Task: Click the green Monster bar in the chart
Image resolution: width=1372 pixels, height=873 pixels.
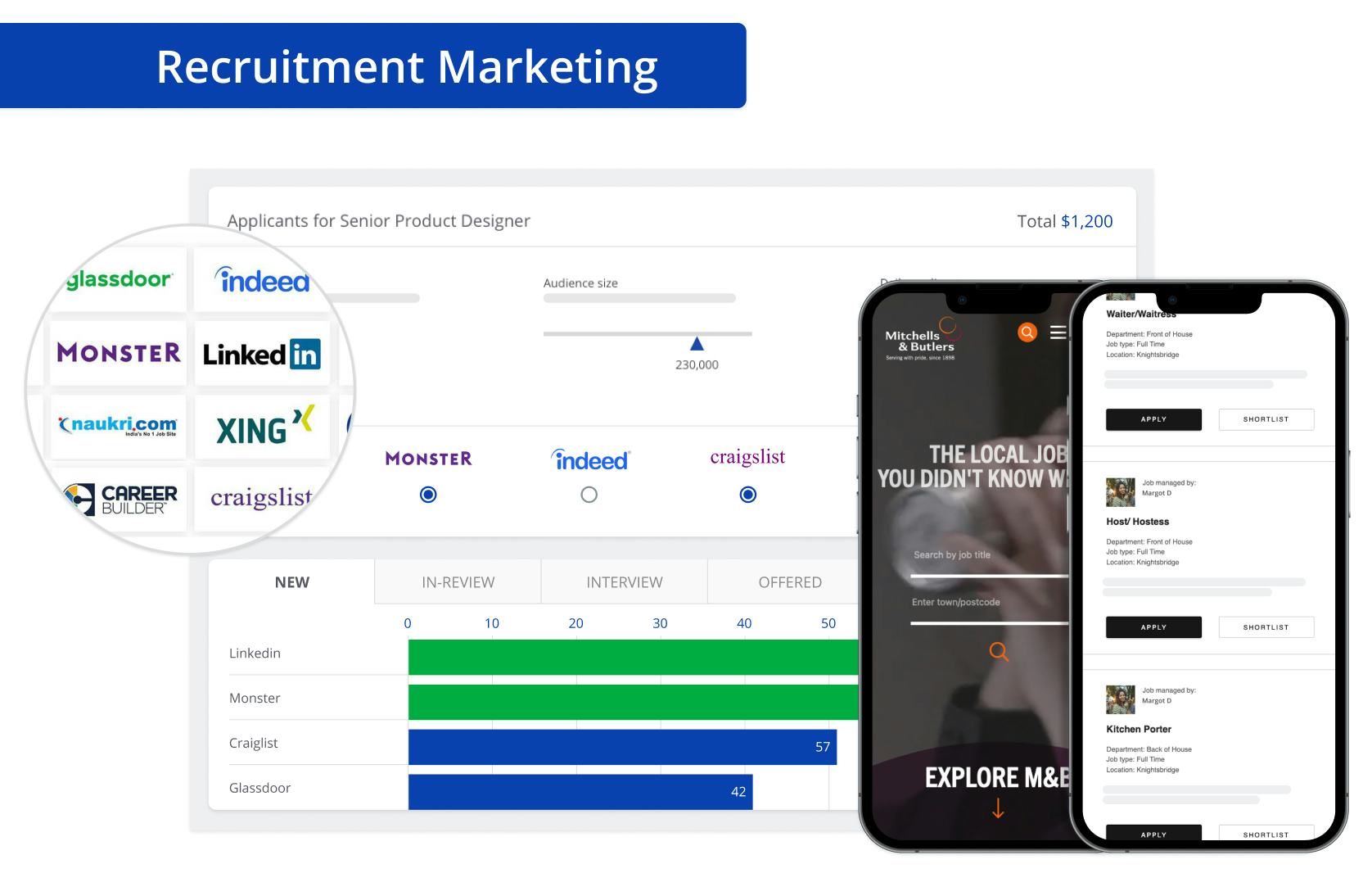Action: (x=634, y=702)
